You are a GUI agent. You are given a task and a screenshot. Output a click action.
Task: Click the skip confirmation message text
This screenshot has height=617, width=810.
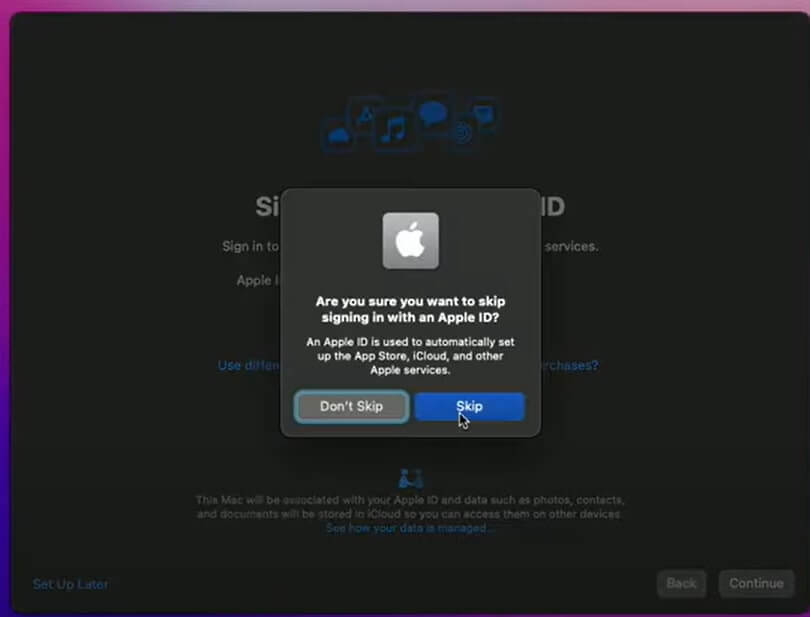411,309
